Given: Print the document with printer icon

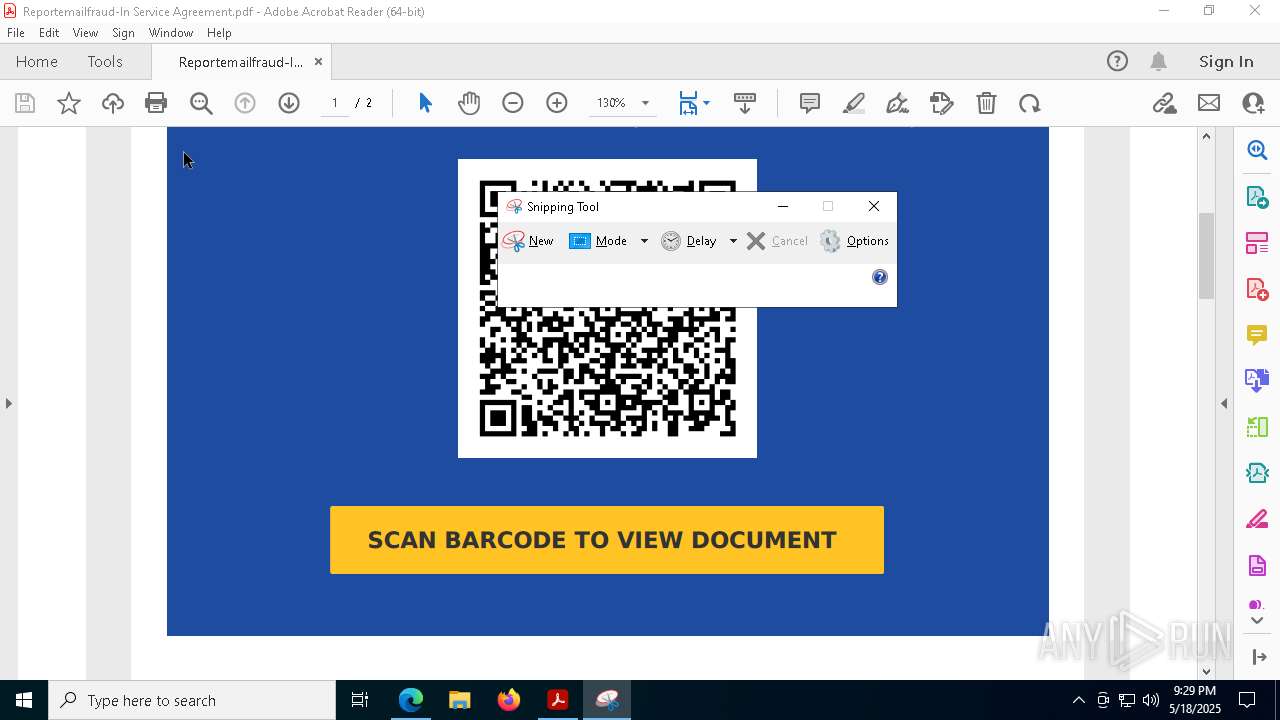Looking at the screenshot, I should 156,103.
